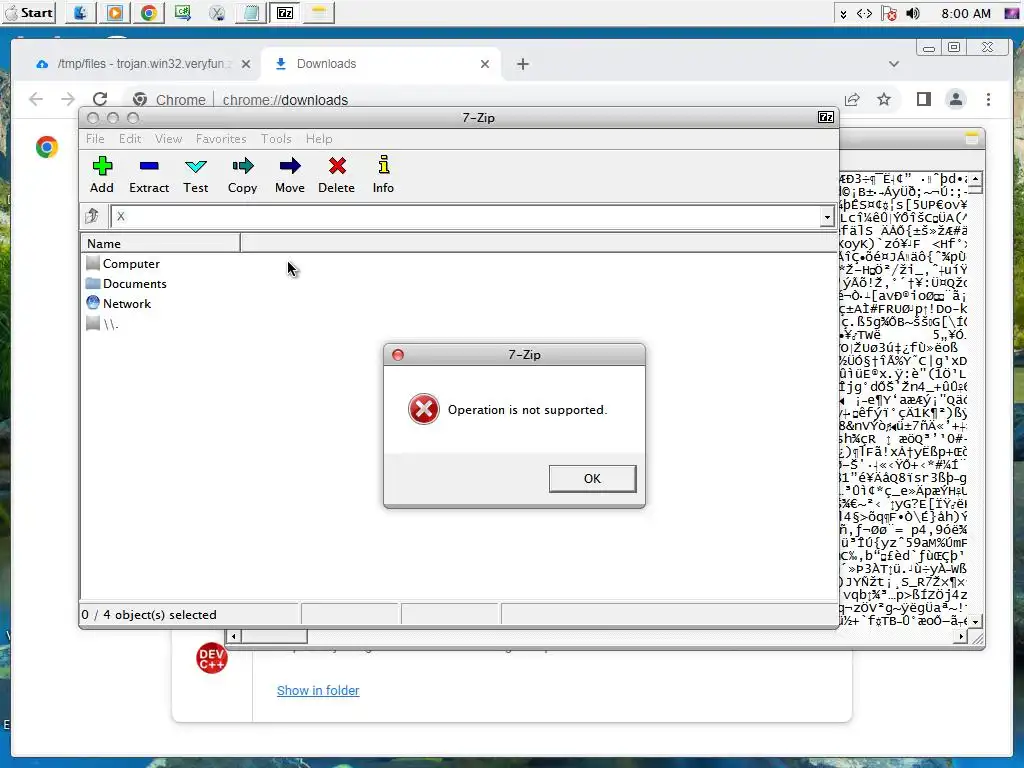This screenshot has height=768, width=1024.
Task: Select the Computer entry in the file list
Action: point(123,264)
